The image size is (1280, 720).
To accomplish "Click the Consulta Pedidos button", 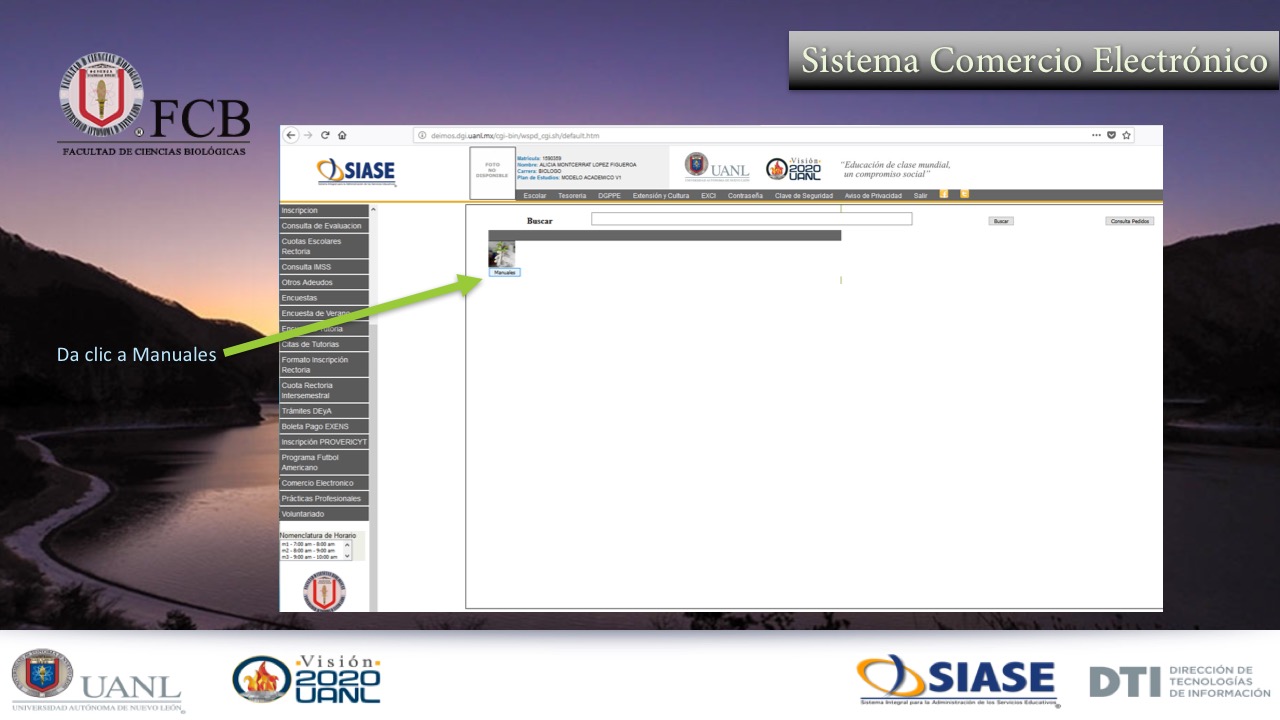I will coord(1130,221).
